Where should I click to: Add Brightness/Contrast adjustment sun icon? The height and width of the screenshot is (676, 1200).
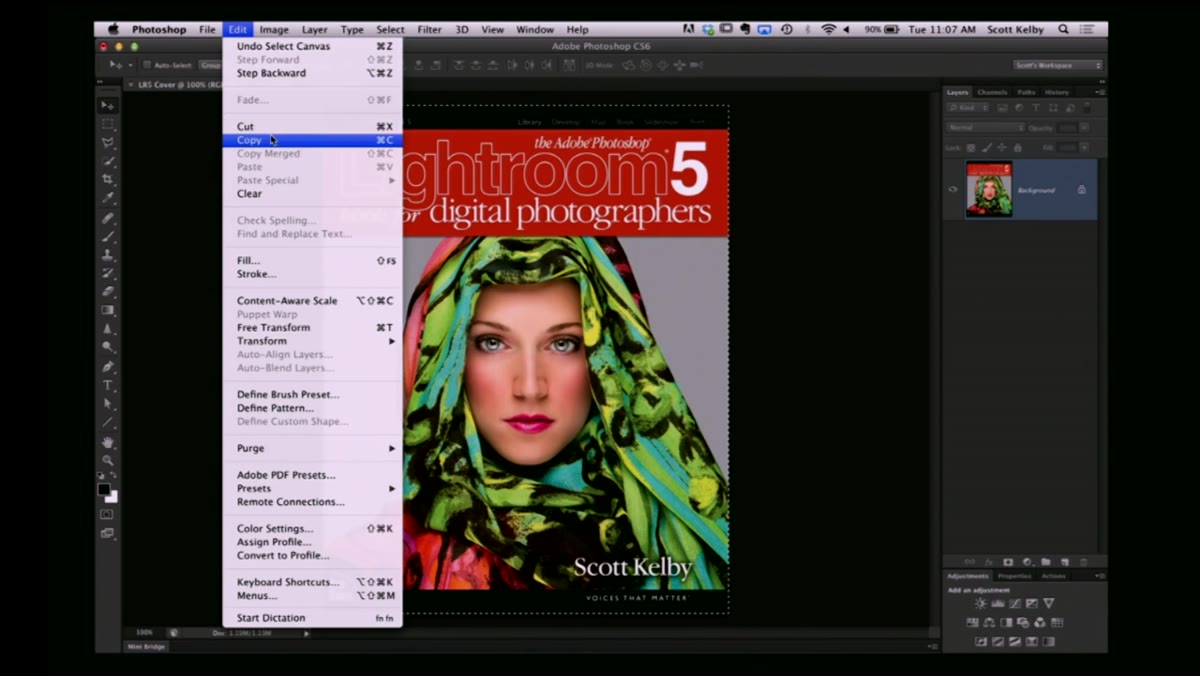[x=980, y=603]
